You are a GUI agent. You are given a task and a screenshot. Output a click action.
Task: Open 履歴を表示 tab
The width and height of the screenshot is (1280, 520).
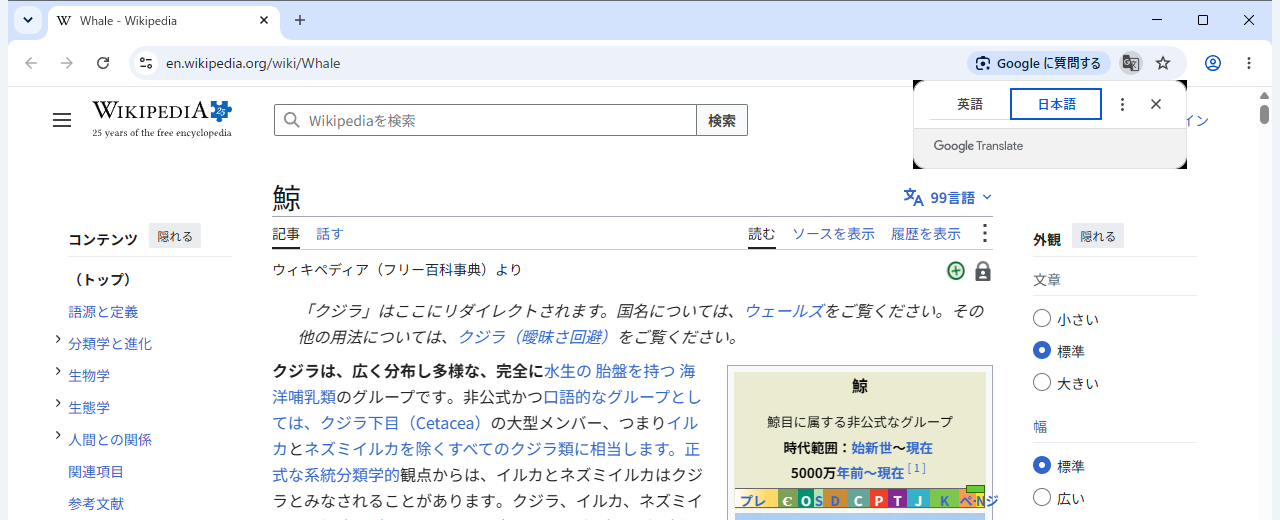click(x=926, y=234)
